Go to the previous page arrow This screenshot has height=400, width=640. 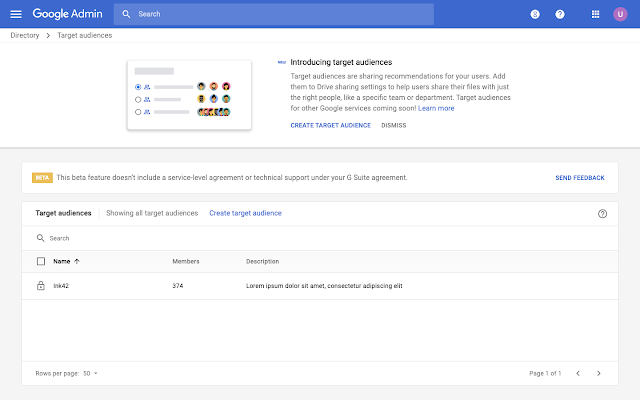pyautogui.click(x=578, y=373)
